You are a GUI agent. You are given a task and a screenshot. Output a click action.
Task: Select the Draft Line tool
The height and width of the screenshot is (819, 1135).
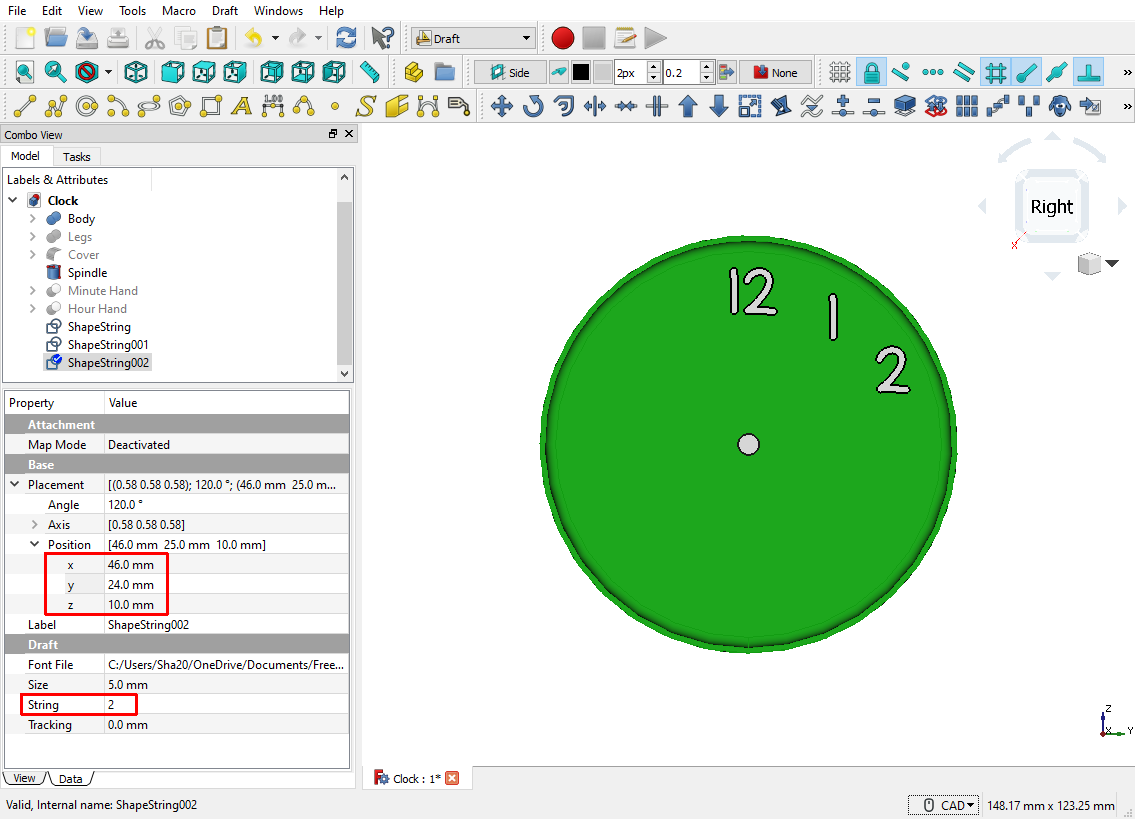25,106
